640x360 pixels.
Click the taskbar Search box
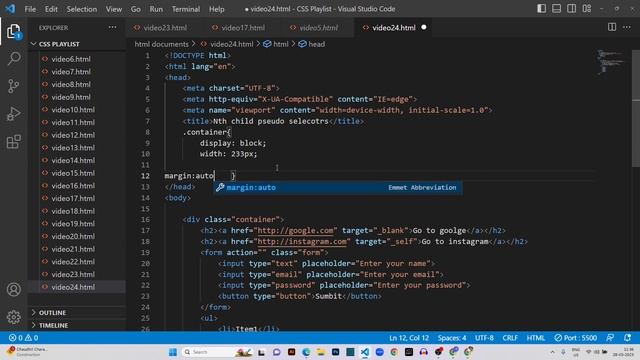[217, 352]
